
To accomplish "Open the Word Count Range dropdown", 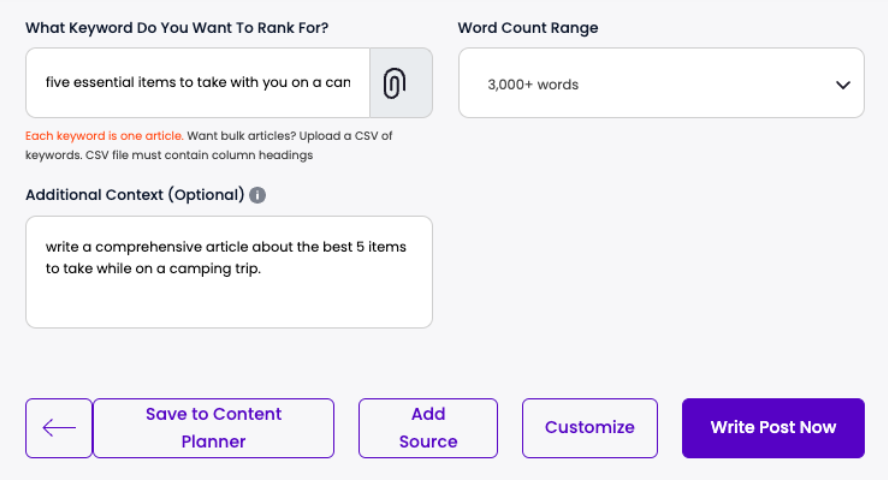I will [660, 84].
